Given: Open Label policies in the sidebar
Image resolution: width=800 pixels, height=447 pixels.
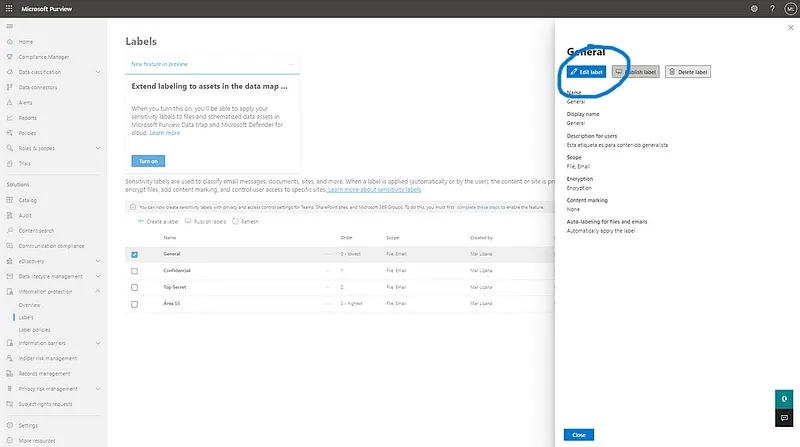Looking at the screenshot, I should (x=35, y=330).
